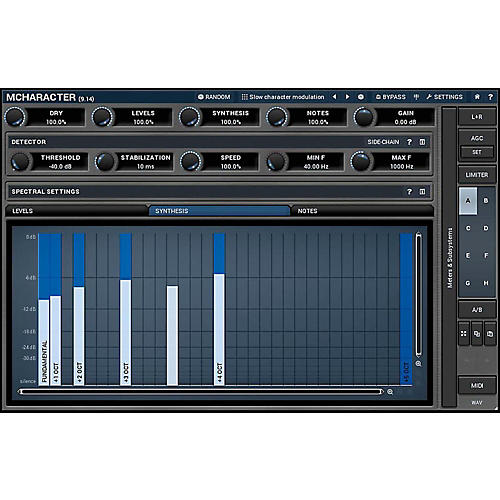Open Detector panel help question mark
Image resolution: width=500 pixels, height=500 pixels.
click(x=409, y=142)
